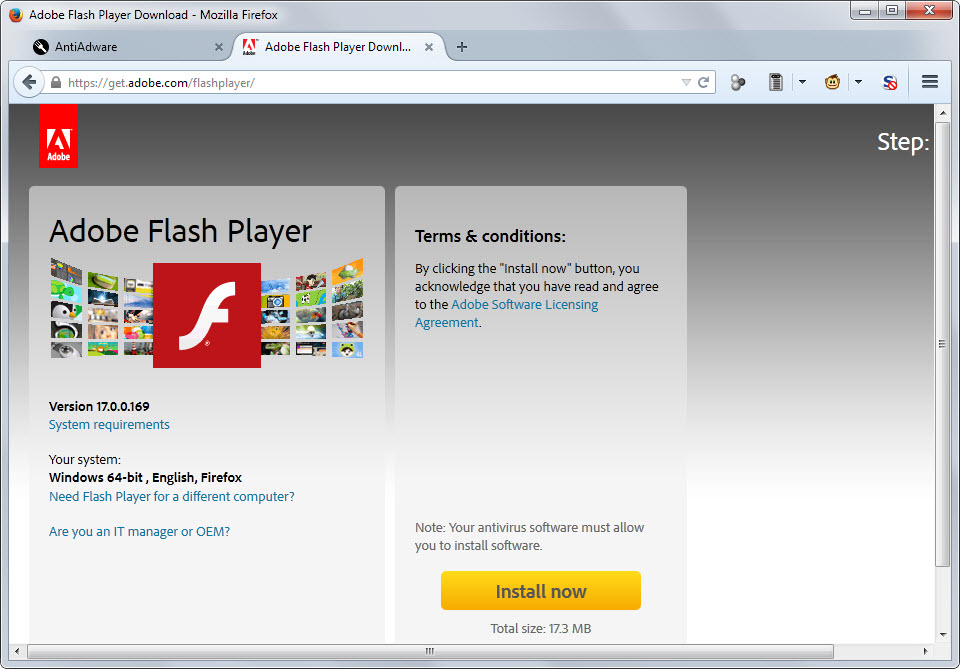Open a new tab with plus button

pyautogui.click(x=462, y=47)
